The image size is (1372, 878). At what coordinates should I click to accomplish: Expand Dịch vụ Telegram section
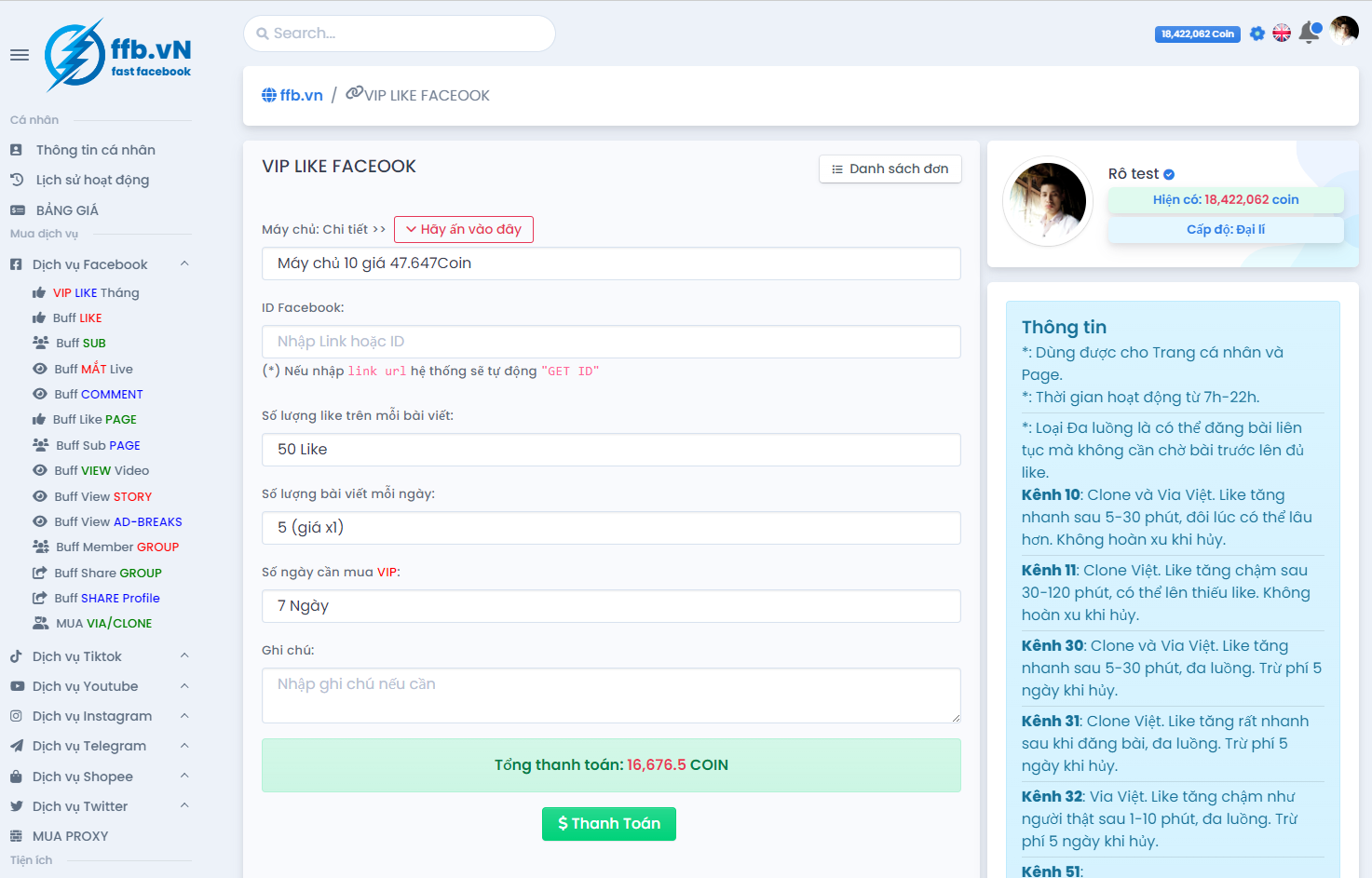(101, 746)
